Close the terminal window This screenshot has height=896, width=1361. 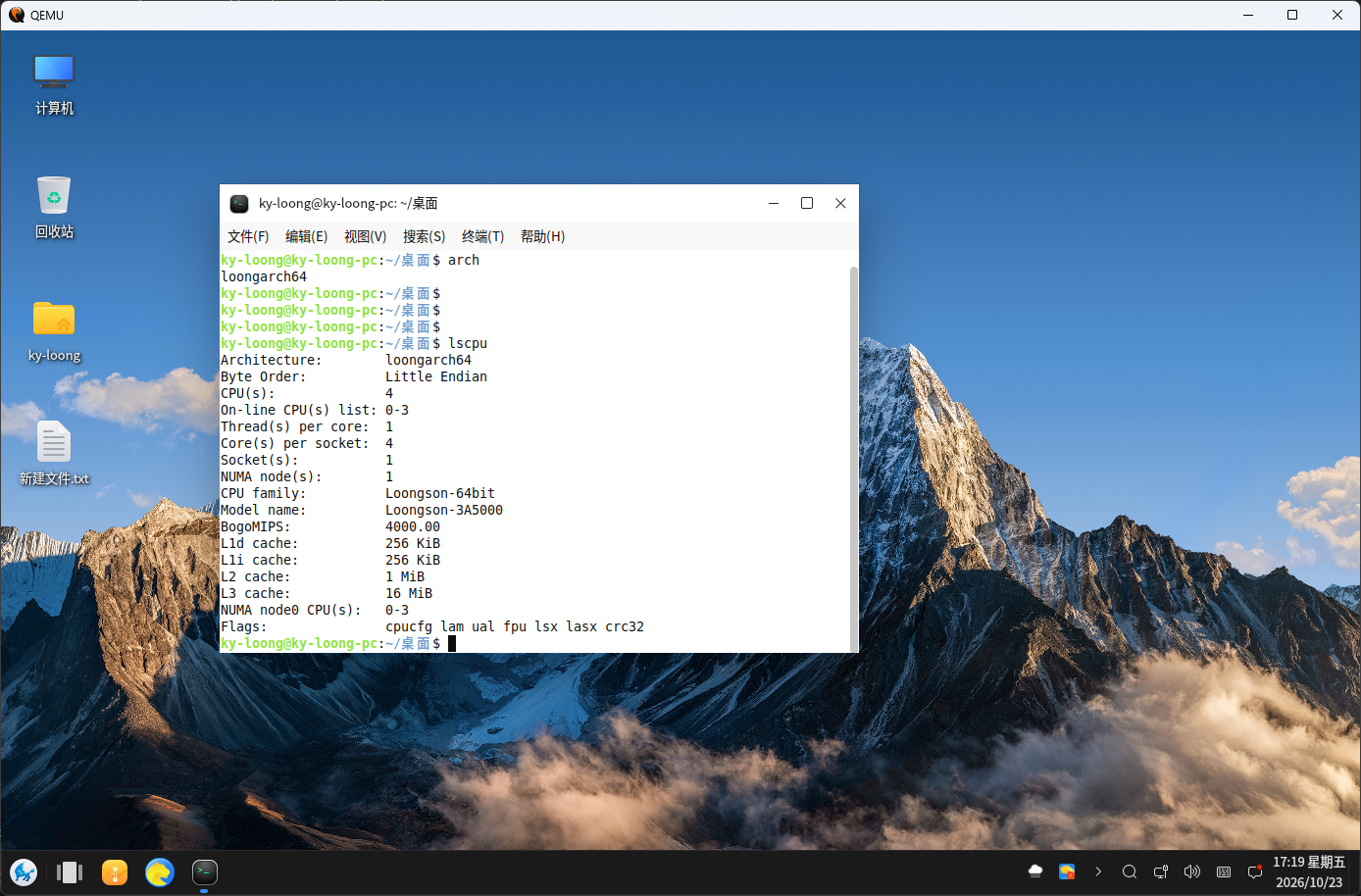point(840,203)
